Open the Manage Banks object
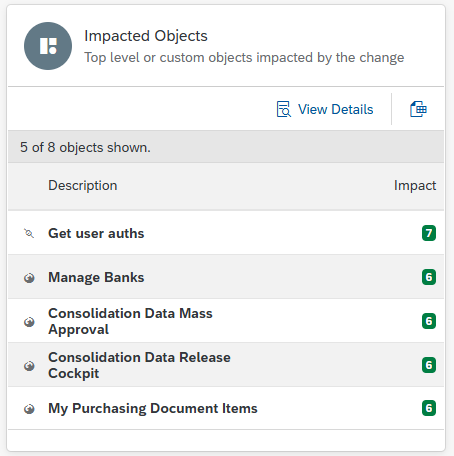The height and width of the screenshot is (456, 454). pos(226,277)
